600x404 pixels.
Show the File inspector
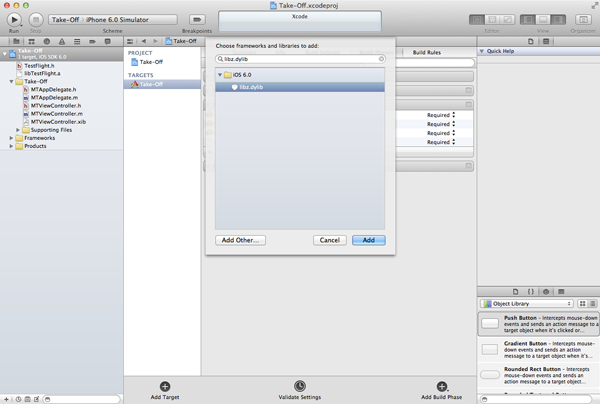[x=531, y=41]
